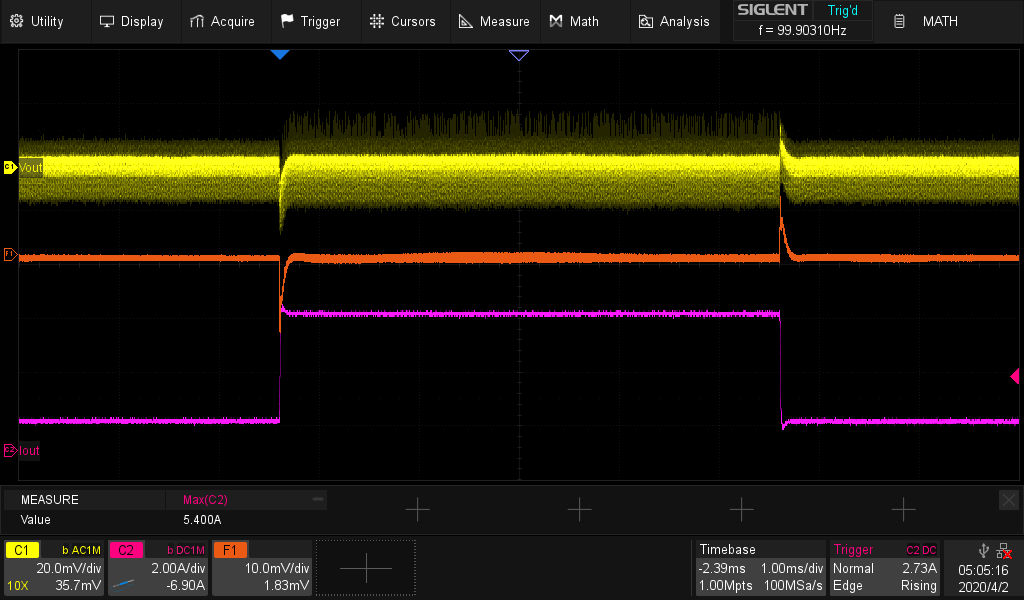This screenshot has height=600, width=1024.
Task: Click the Display monitor icon
Action: click(107, 21)
